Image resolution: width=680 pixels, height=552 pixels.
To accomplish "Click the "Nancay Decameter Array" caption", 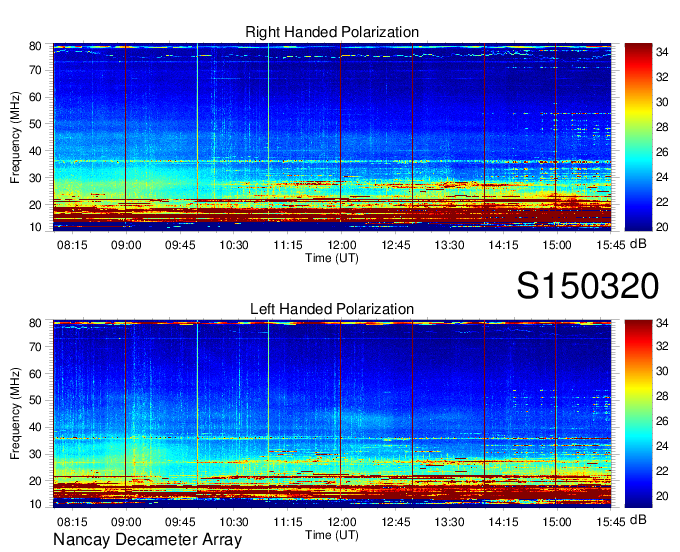I will click(147, 540).
